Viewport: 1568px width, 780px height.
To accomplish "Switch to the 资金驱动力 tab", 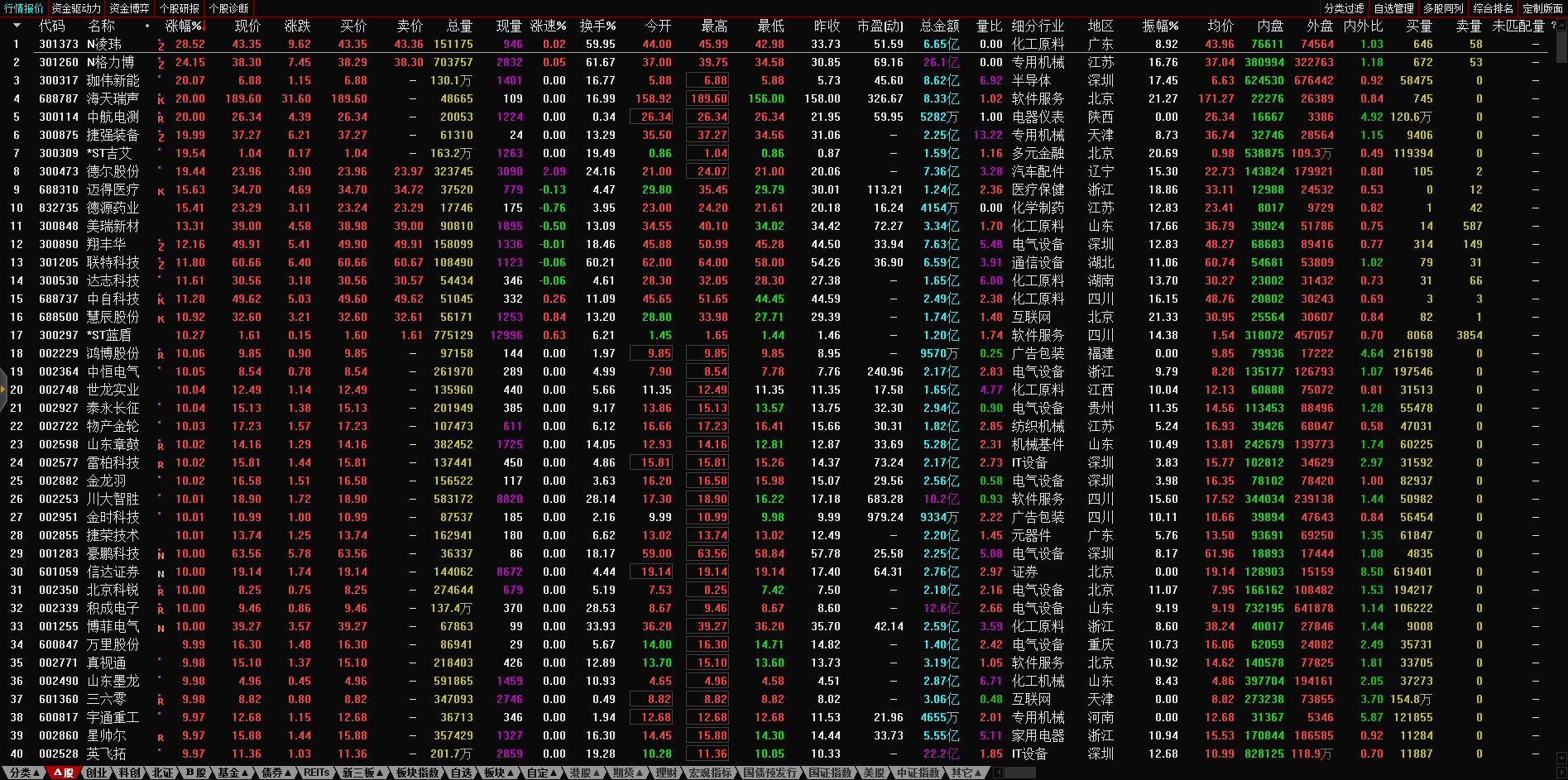I will click(76, 8).
